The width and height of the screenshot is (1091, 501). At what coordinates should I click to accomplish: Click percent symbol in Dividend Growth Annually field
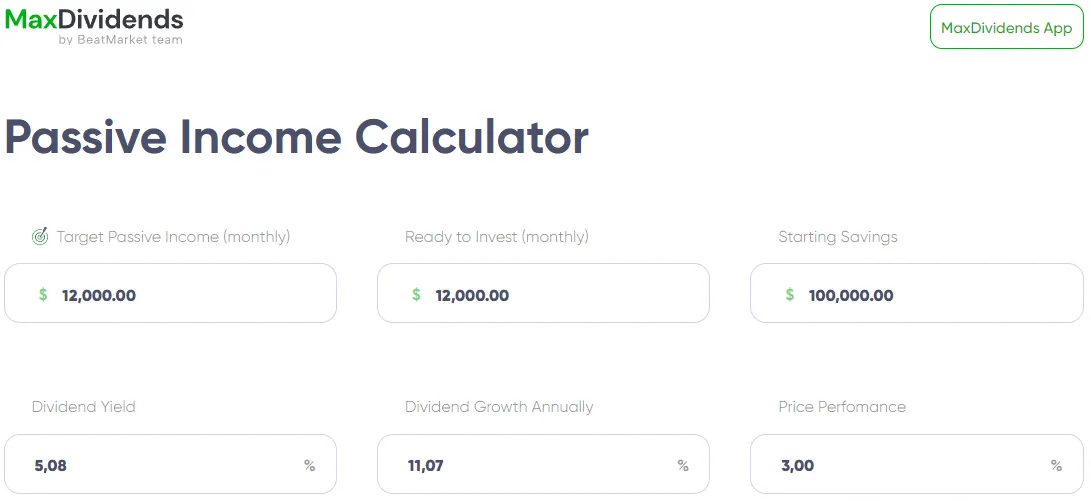pyautogui.click(x=683, y=465)
